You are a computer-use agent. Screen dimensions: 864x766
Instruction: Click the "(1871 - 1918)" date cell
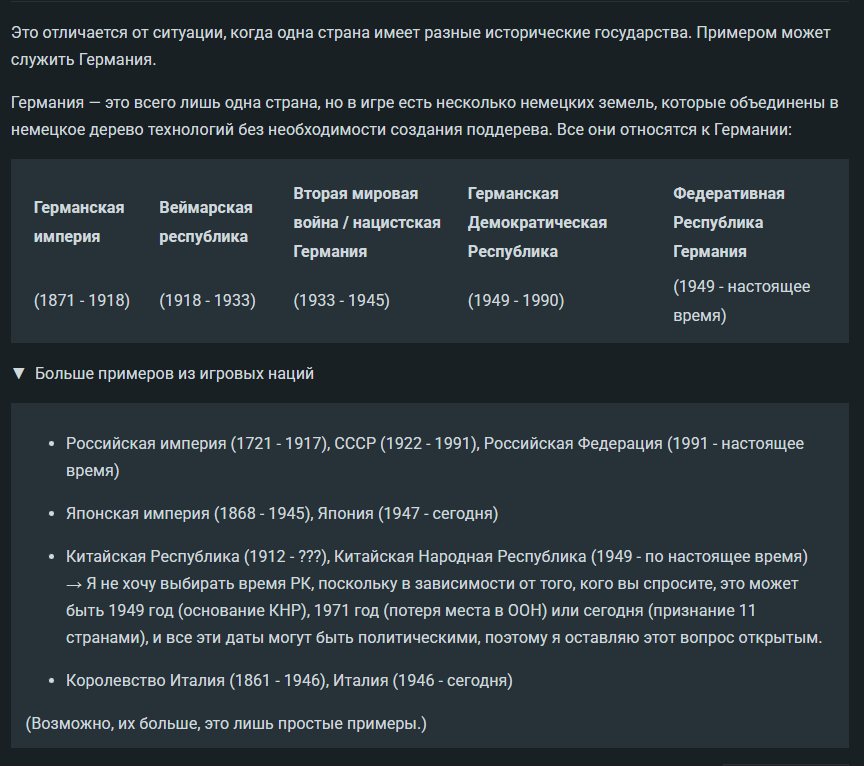coord(82,300)
